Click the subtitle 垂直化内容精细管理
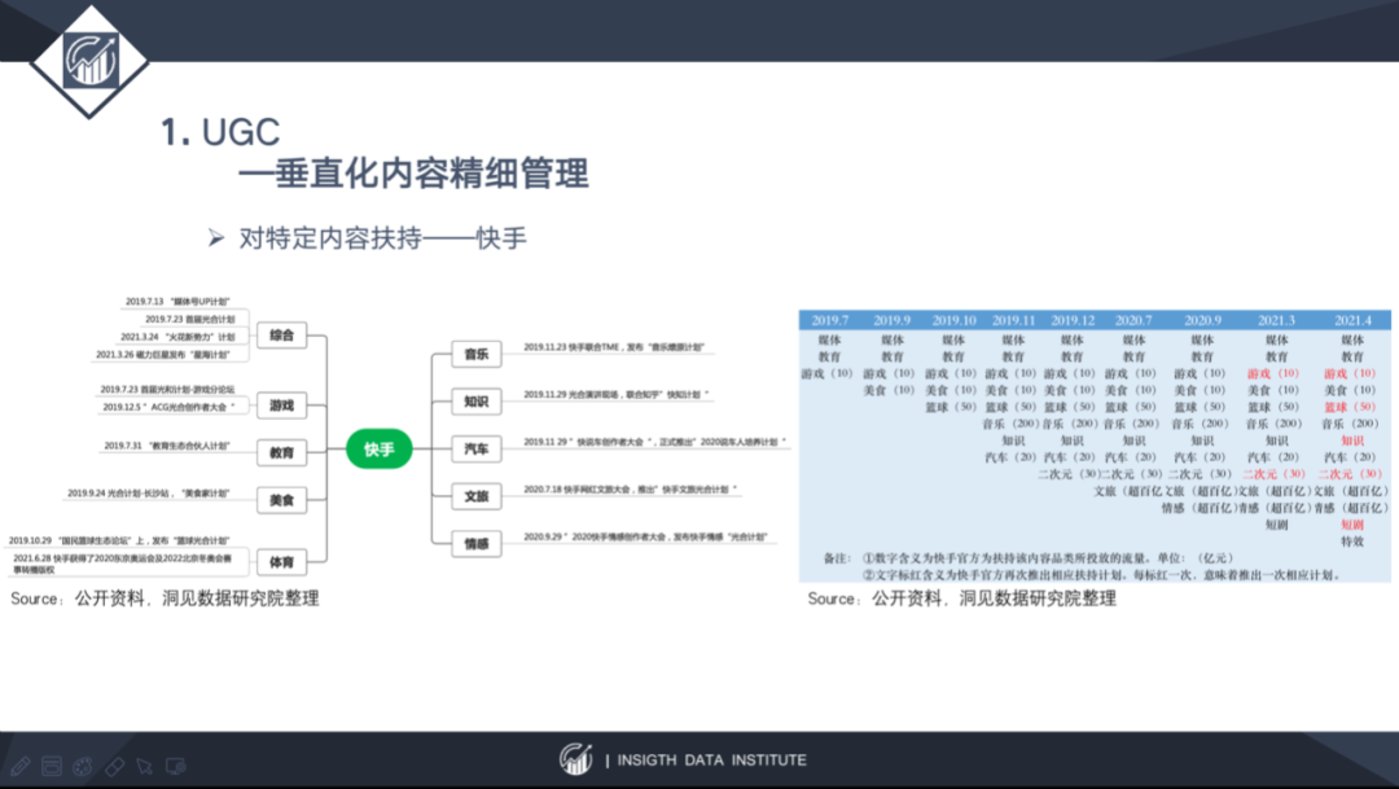The image size is (1399, 789). coord(412,174)
